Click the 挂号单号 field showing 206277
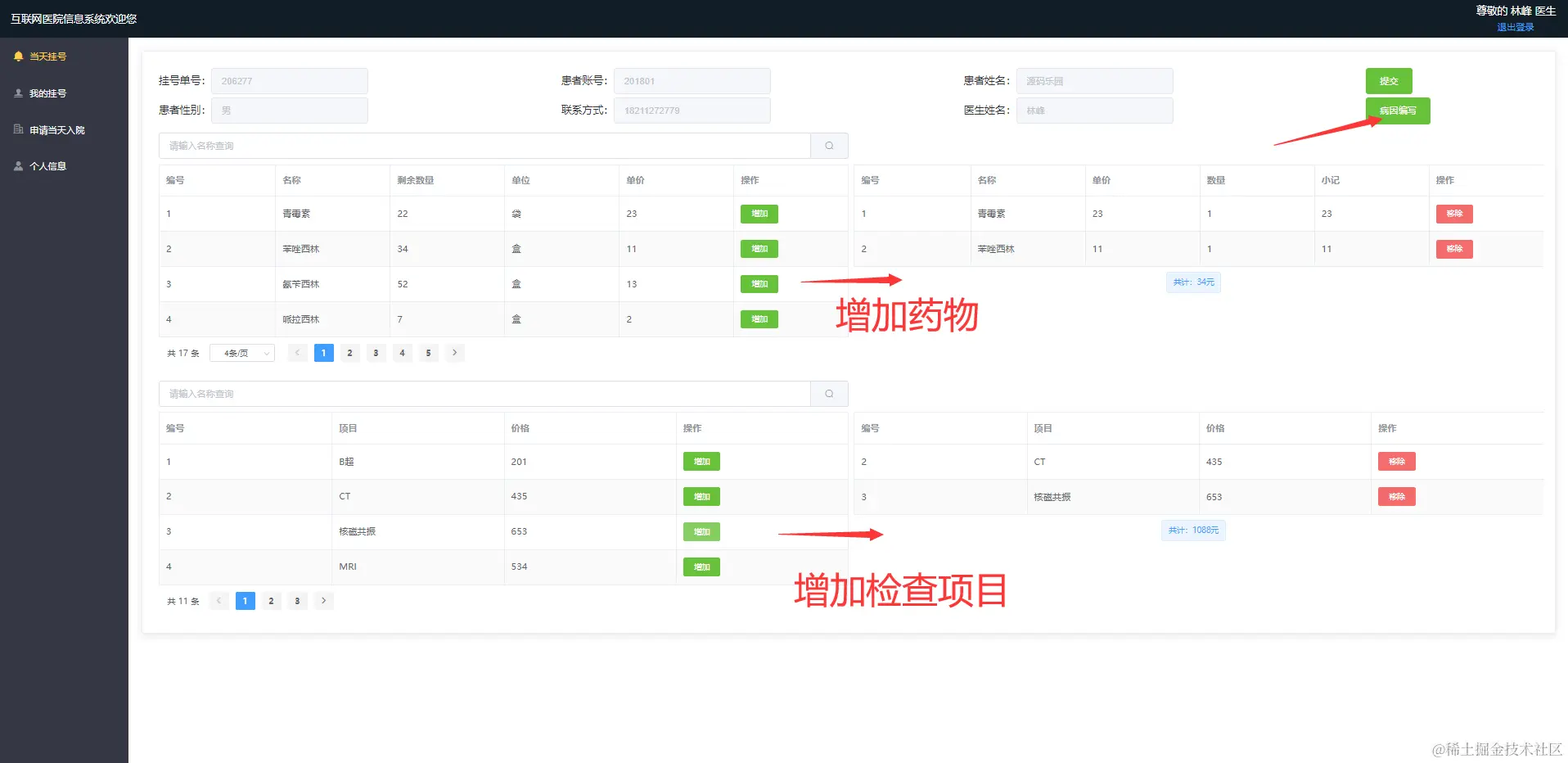 pyautogui.click(x=290, y=81)
